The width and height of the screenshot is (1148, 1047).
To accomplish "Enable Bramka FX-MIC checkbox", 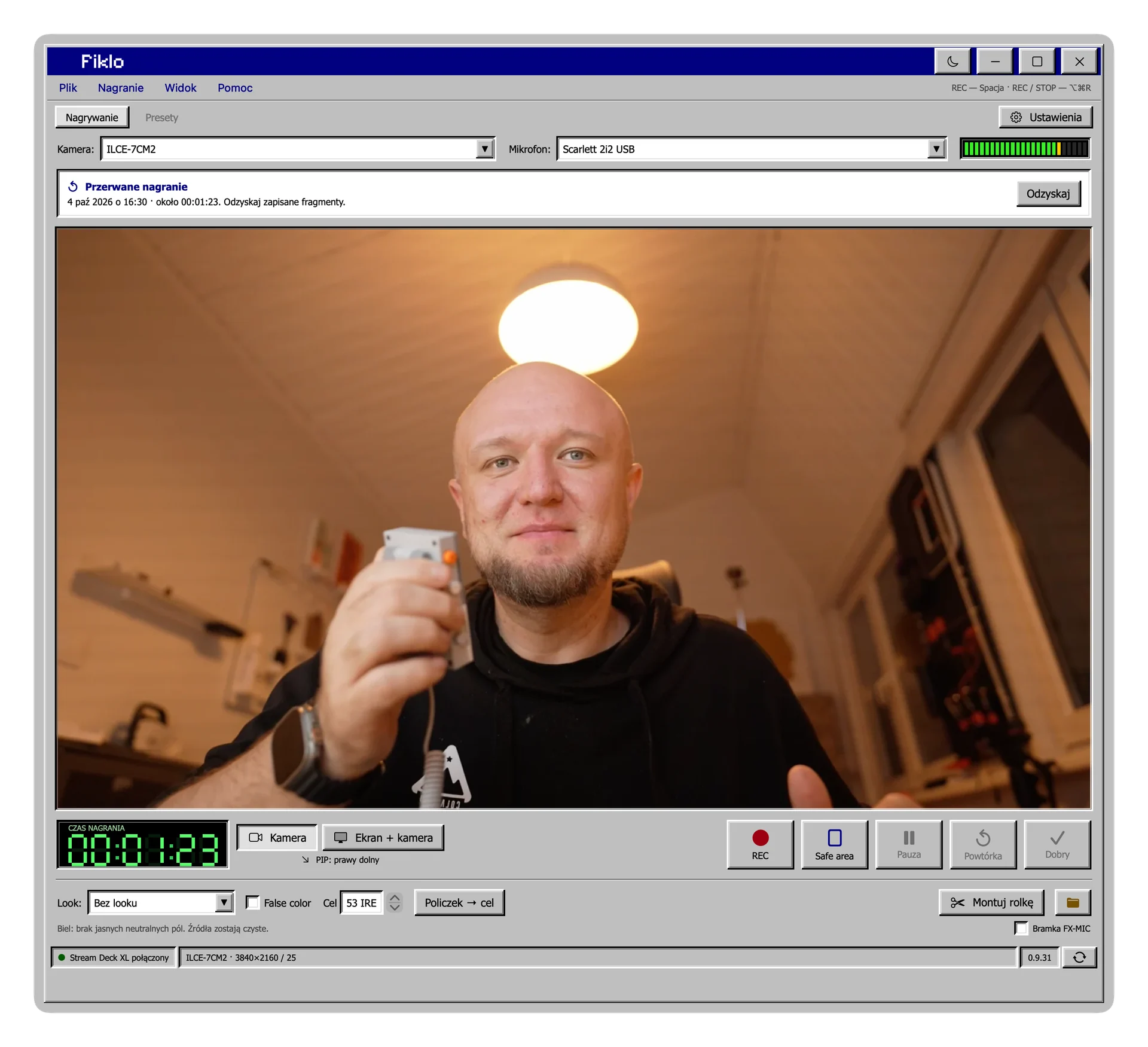I will click(x=1021, y=928).
